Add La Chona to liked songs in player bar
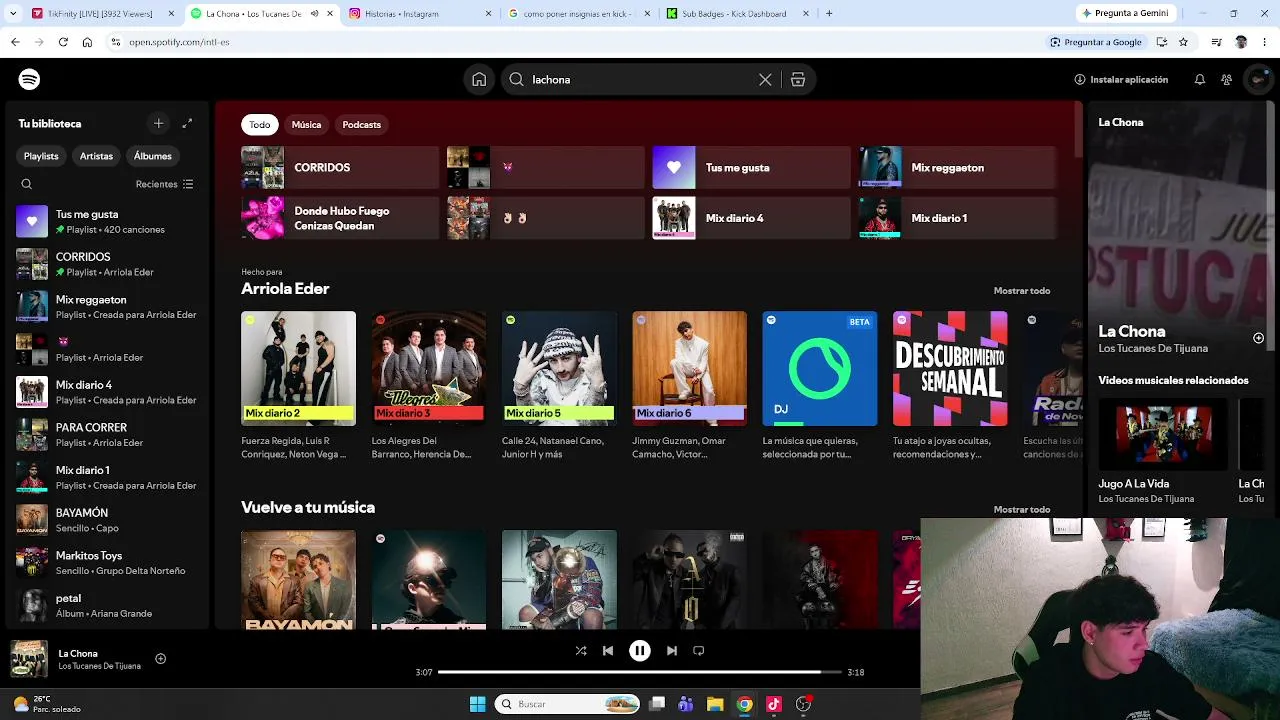 click(160, 659)
